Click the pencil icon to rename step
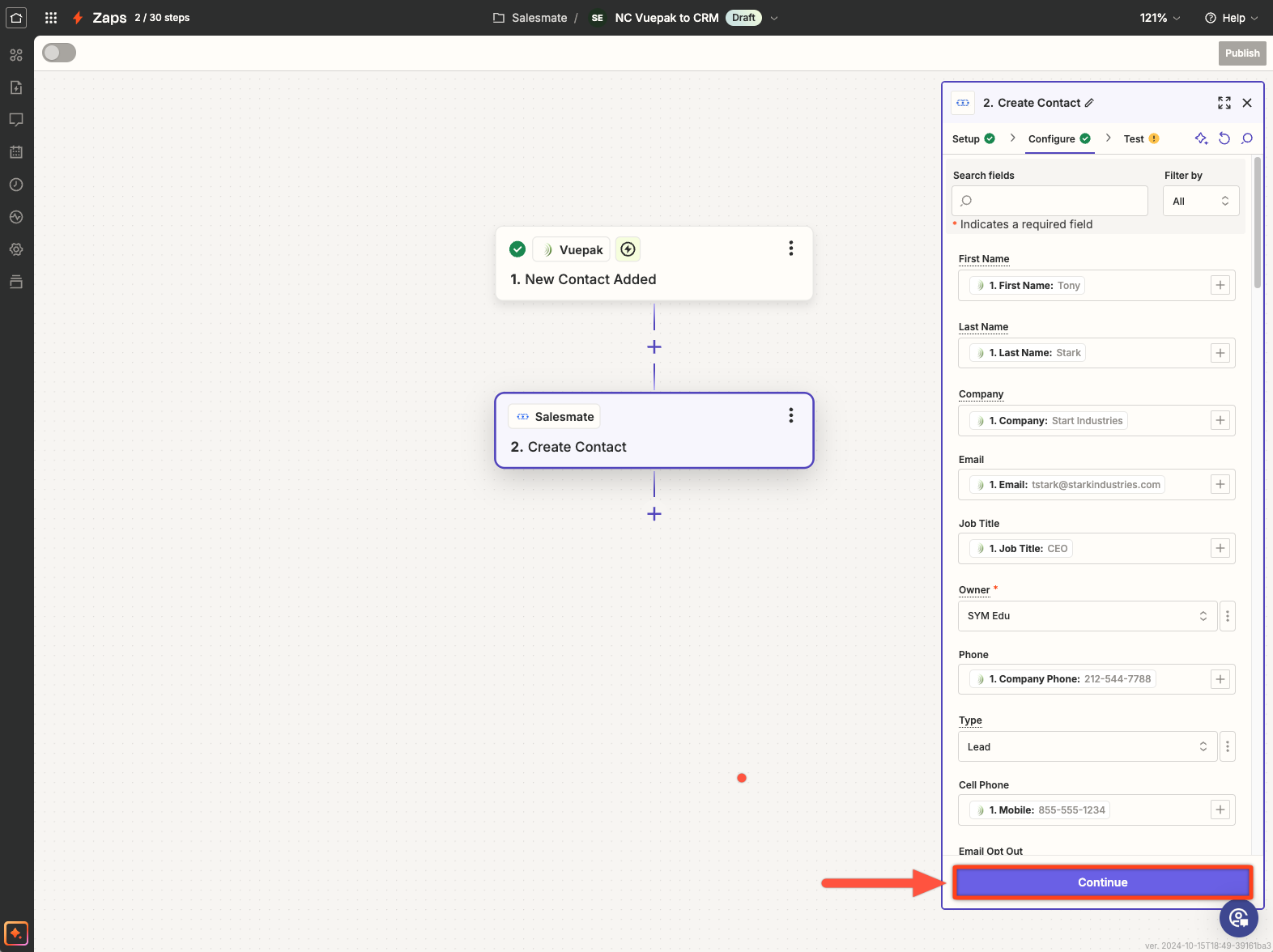Screen dimensions: 1273x952 (x=1089, y=103)
